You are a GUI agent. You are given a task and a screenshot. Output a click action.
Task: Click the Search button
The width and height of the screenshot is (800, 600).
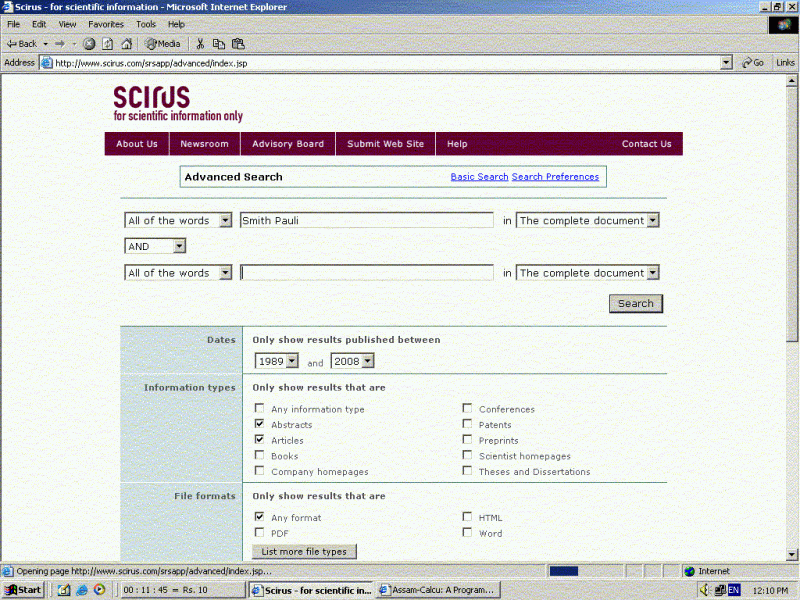tap(636, 304)
